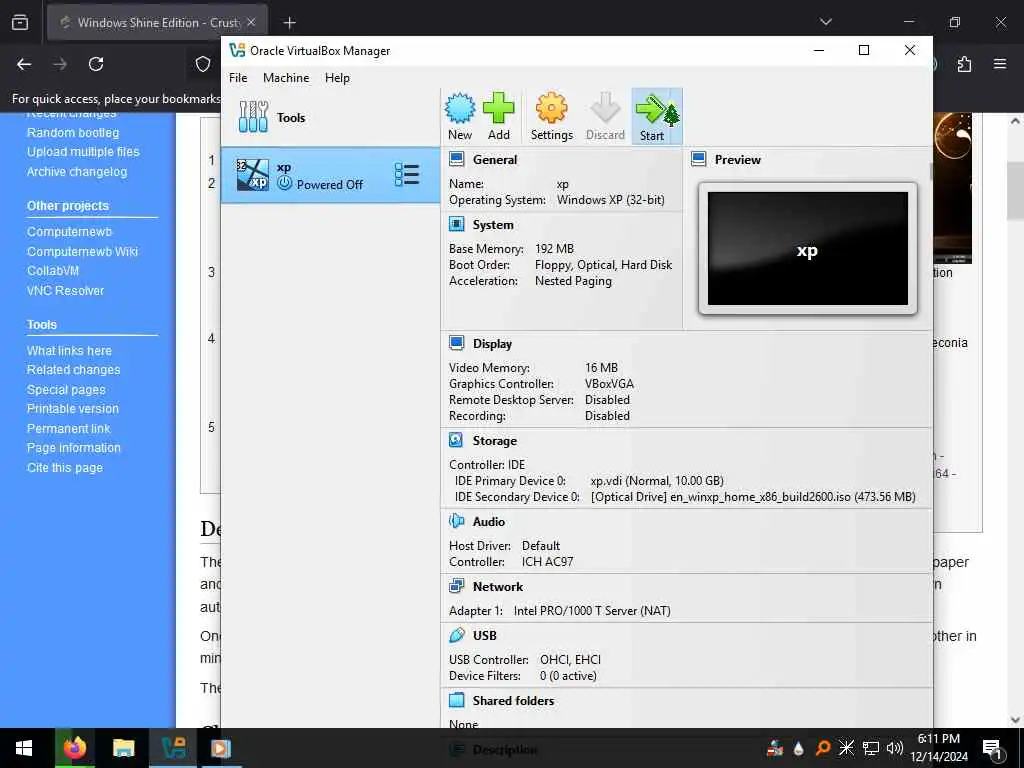
Task: Click Permanent link in sidebar
Action: 69,428
